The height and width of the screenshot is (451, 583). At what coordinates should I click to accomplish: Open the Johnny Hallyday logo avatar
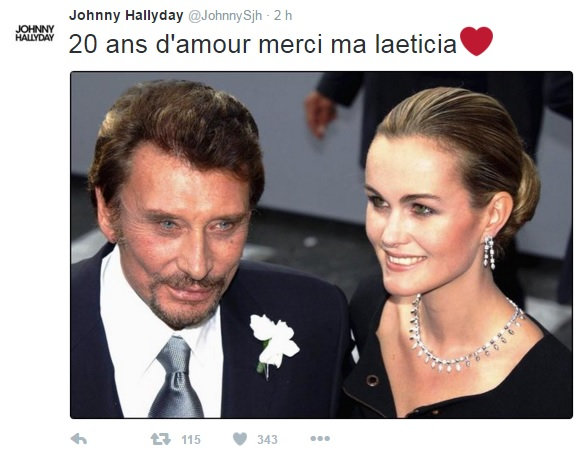tap(35, 33)
